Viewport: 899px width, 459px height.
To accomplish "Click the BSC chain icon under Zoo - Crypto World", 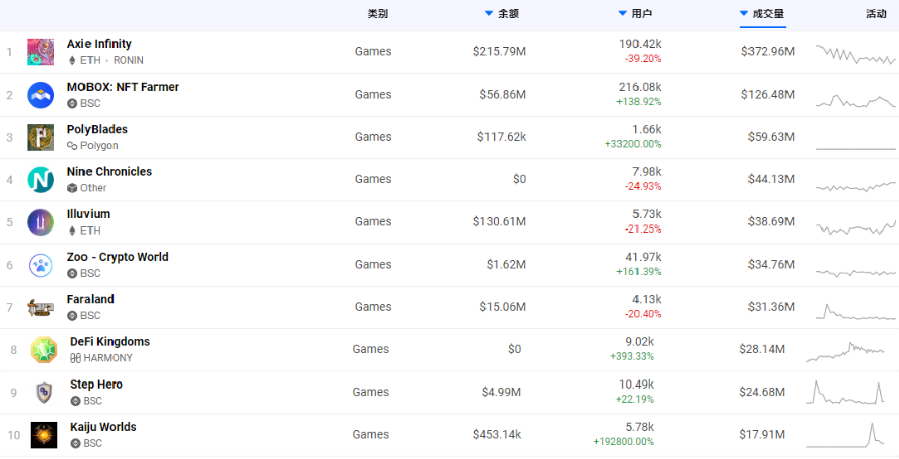I will point(72,273).
